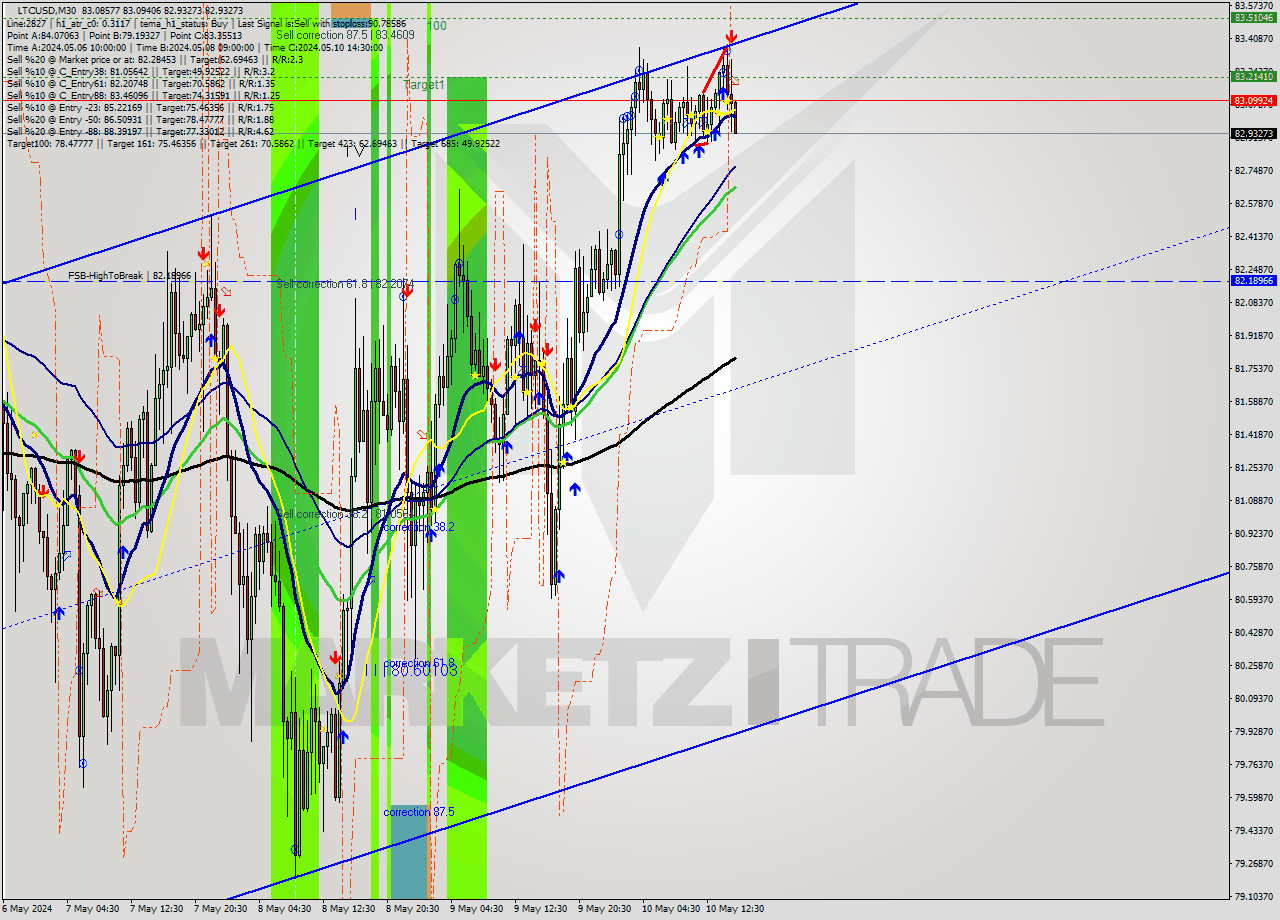Image resolution: width=1280 pixels, height=920 pixels.
Task: Click the 'Sell %20 @ Entry -50: 86.50931' line
Action: point(140,119)
